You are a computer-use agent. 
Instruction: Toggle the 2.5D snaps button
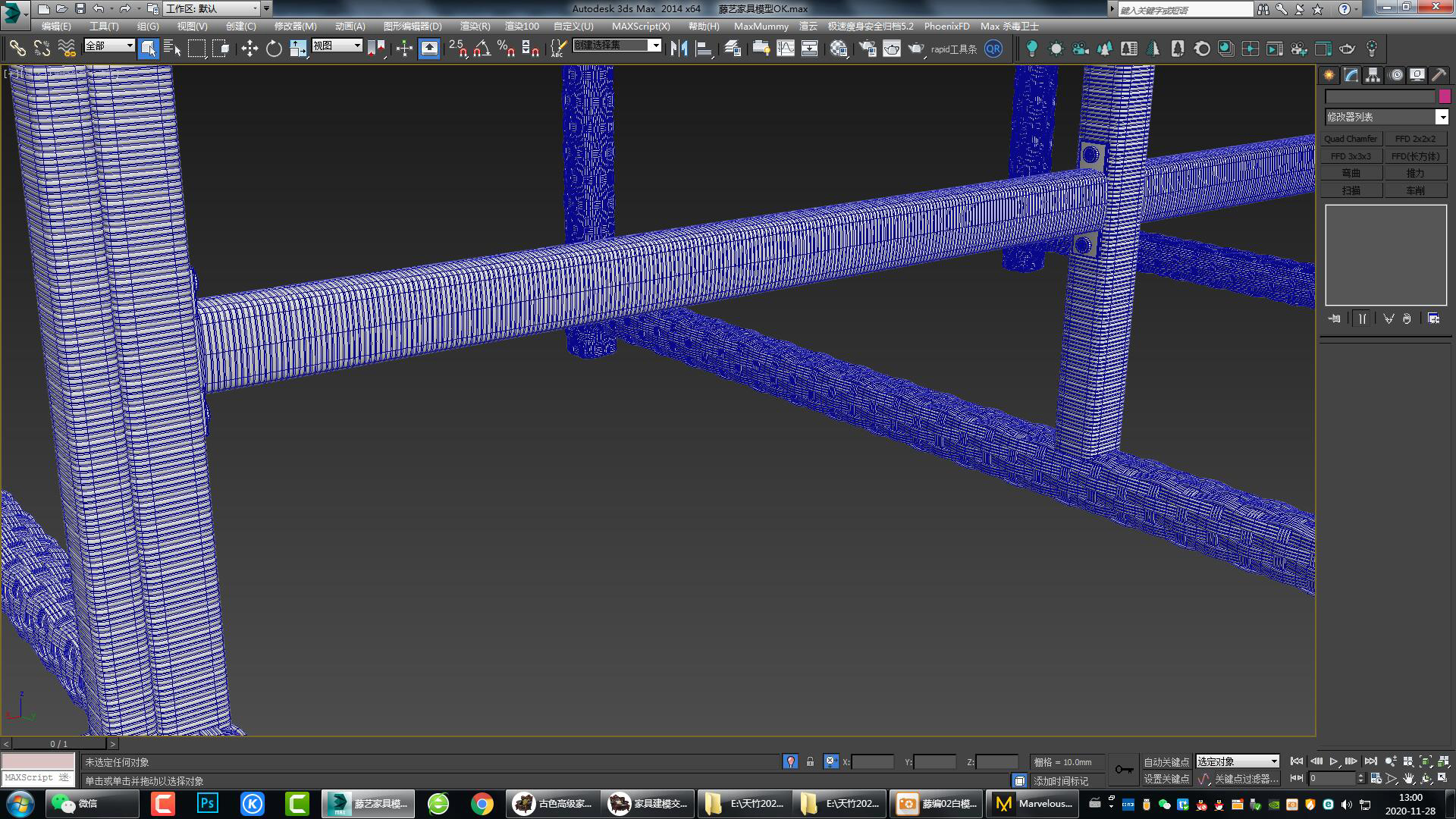coord(458,49)
